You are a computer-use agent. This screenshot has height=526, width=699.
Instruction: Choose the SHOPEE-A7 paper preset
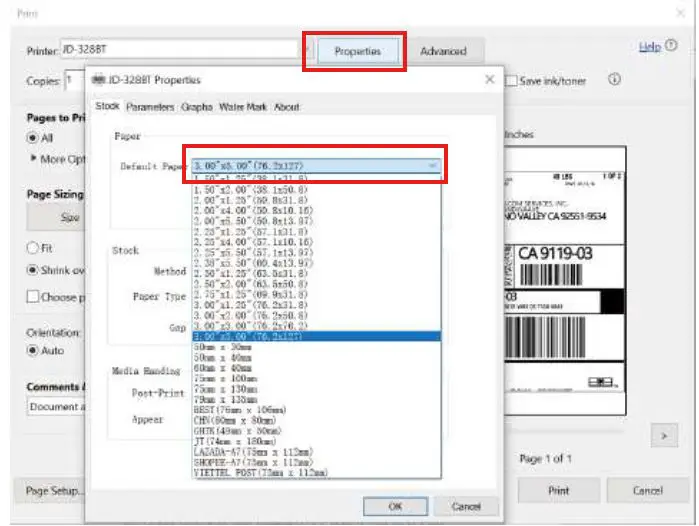[x=317, y=462]
